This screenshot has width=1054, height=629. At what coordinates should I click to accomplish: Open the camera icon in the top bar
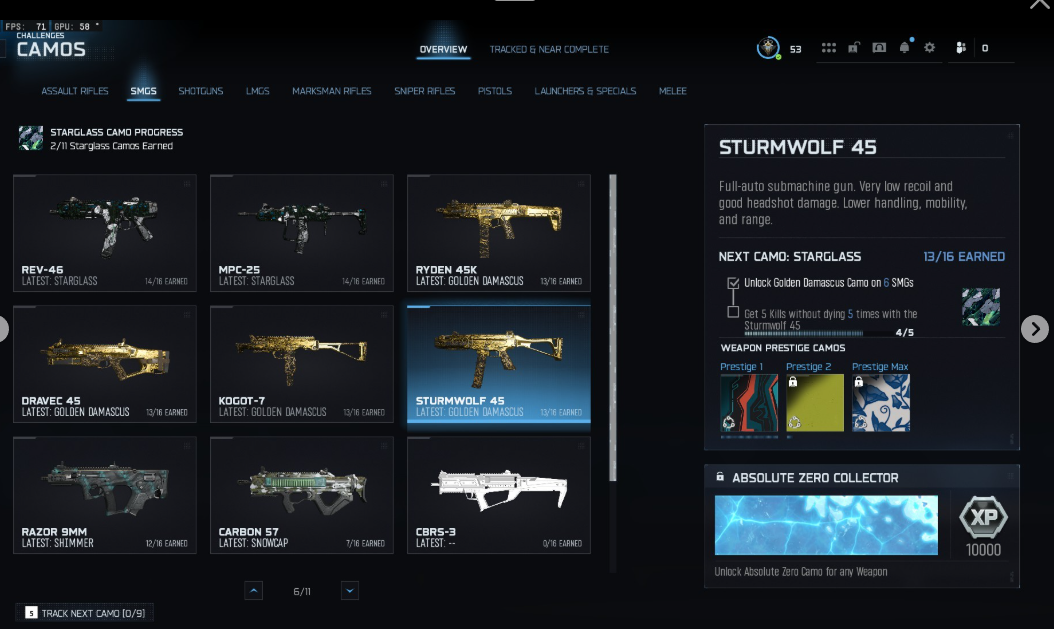(x=879, y=48)
